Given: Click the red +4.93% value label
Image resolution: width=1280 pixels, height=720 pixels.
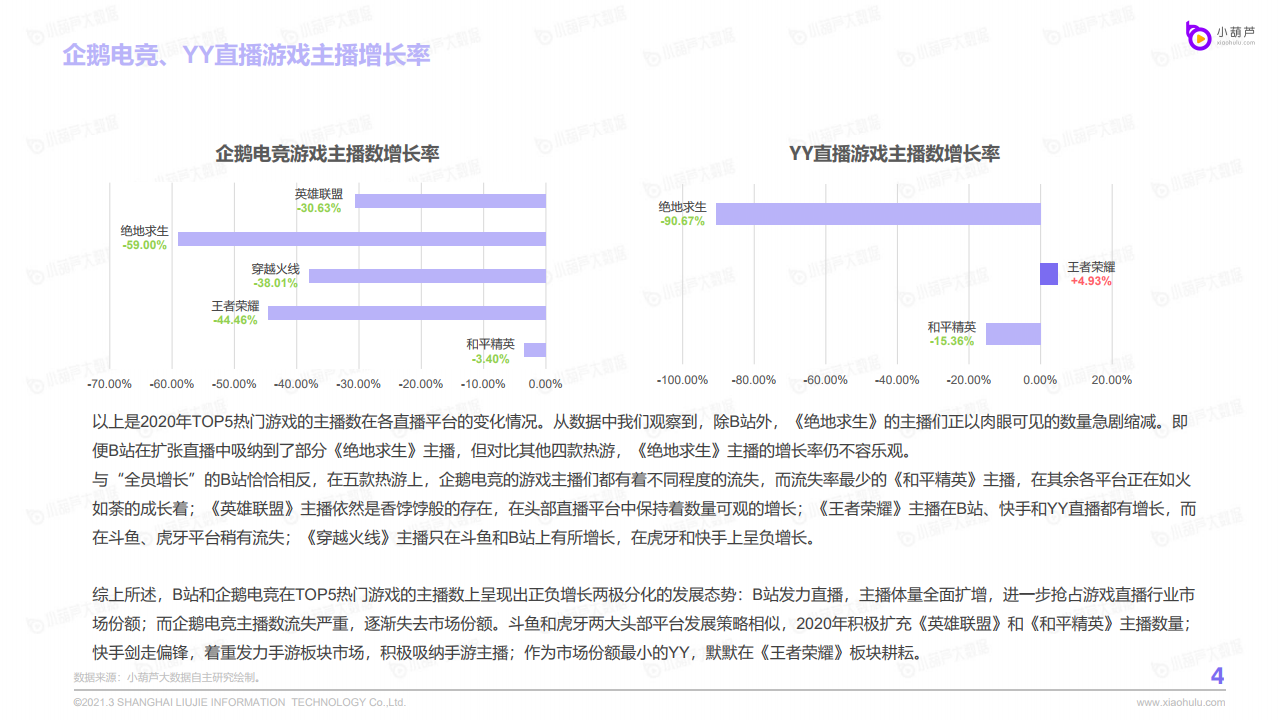Looking at the screenshot, I should [x=1091, y=281].
